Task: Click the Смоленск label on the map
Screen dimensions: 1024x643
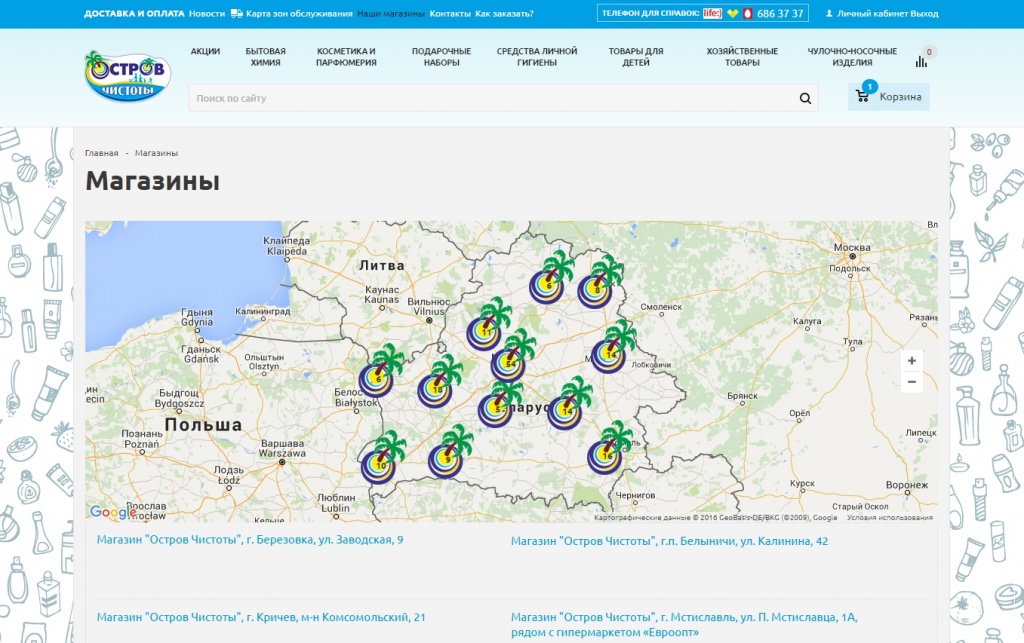Action: pos(661,307)
